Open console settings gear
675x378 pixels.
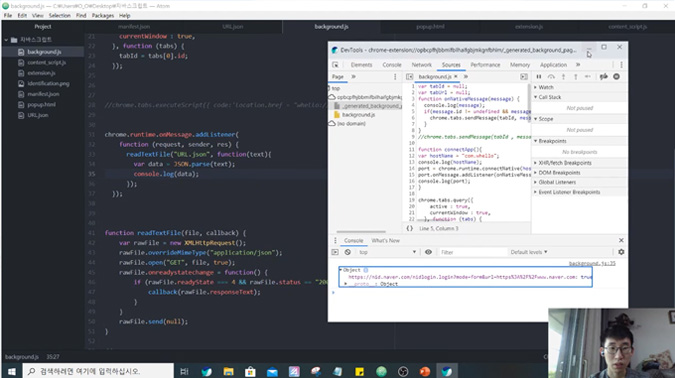[x=621, y=252]
